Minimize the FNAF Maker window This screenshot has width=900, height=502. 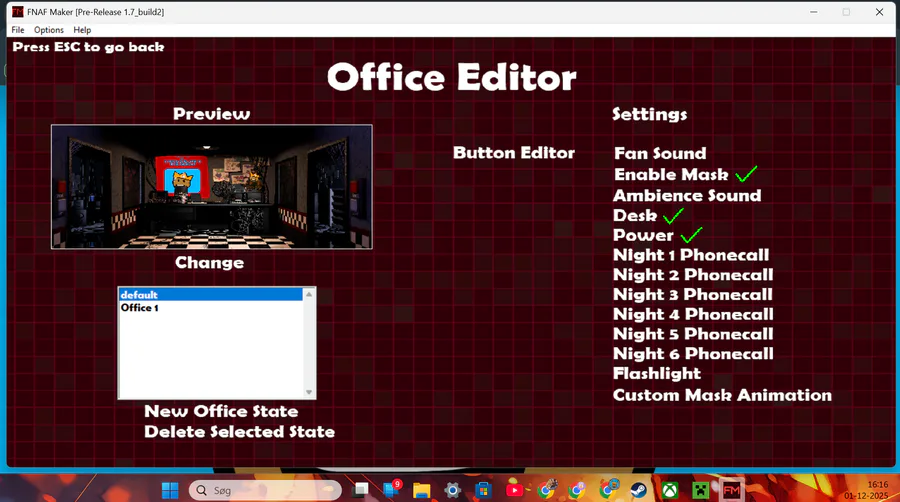tap(813, 12)
